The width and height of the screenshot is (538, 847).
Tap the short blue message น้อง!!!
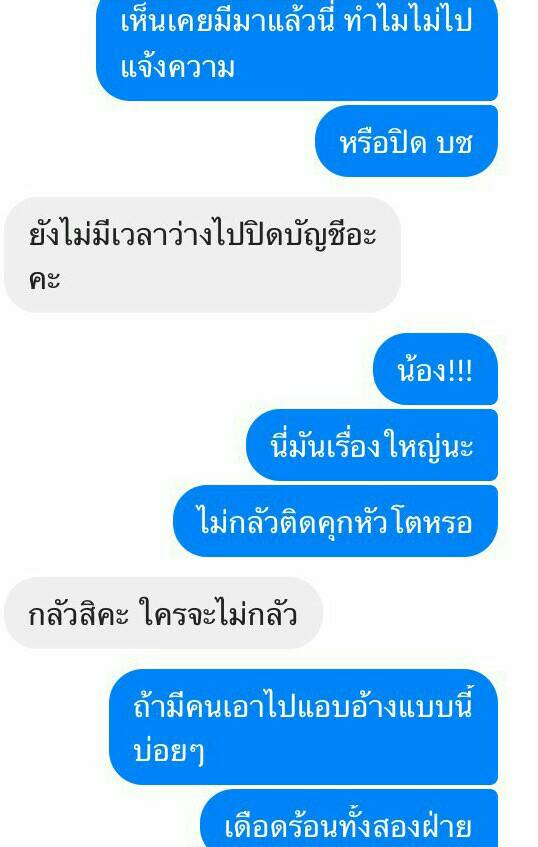(435, 369)
